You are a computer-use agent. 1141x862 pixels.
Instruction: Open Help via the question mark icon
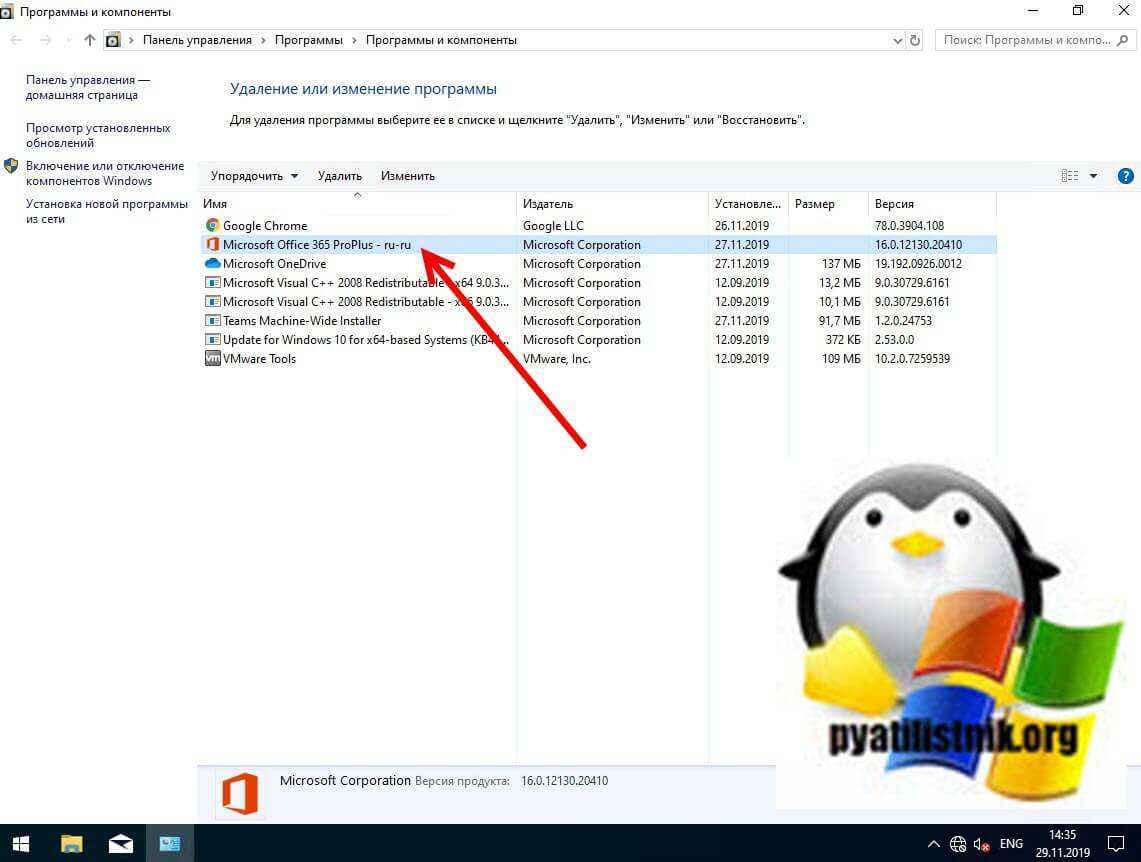coord(1125,175)
